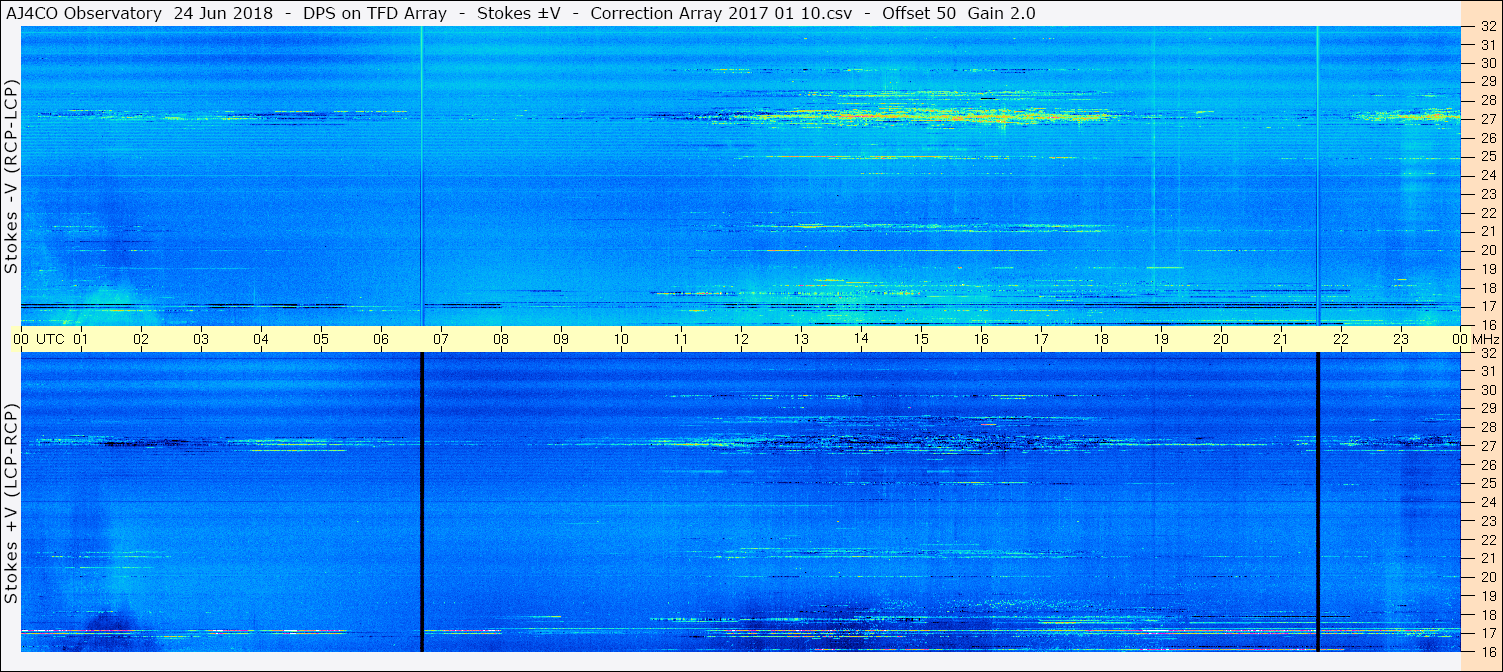Select the 04 hour marker on time axis
Viewport: 1503px width, 672px height.
click(261, 339)
